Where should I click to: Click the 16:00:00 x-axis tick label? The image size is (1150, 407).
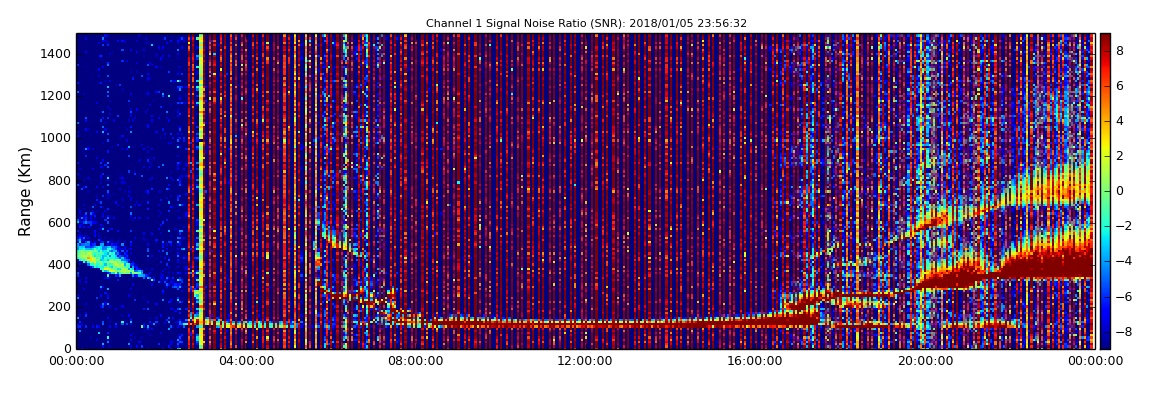click(x=755, y=361)
